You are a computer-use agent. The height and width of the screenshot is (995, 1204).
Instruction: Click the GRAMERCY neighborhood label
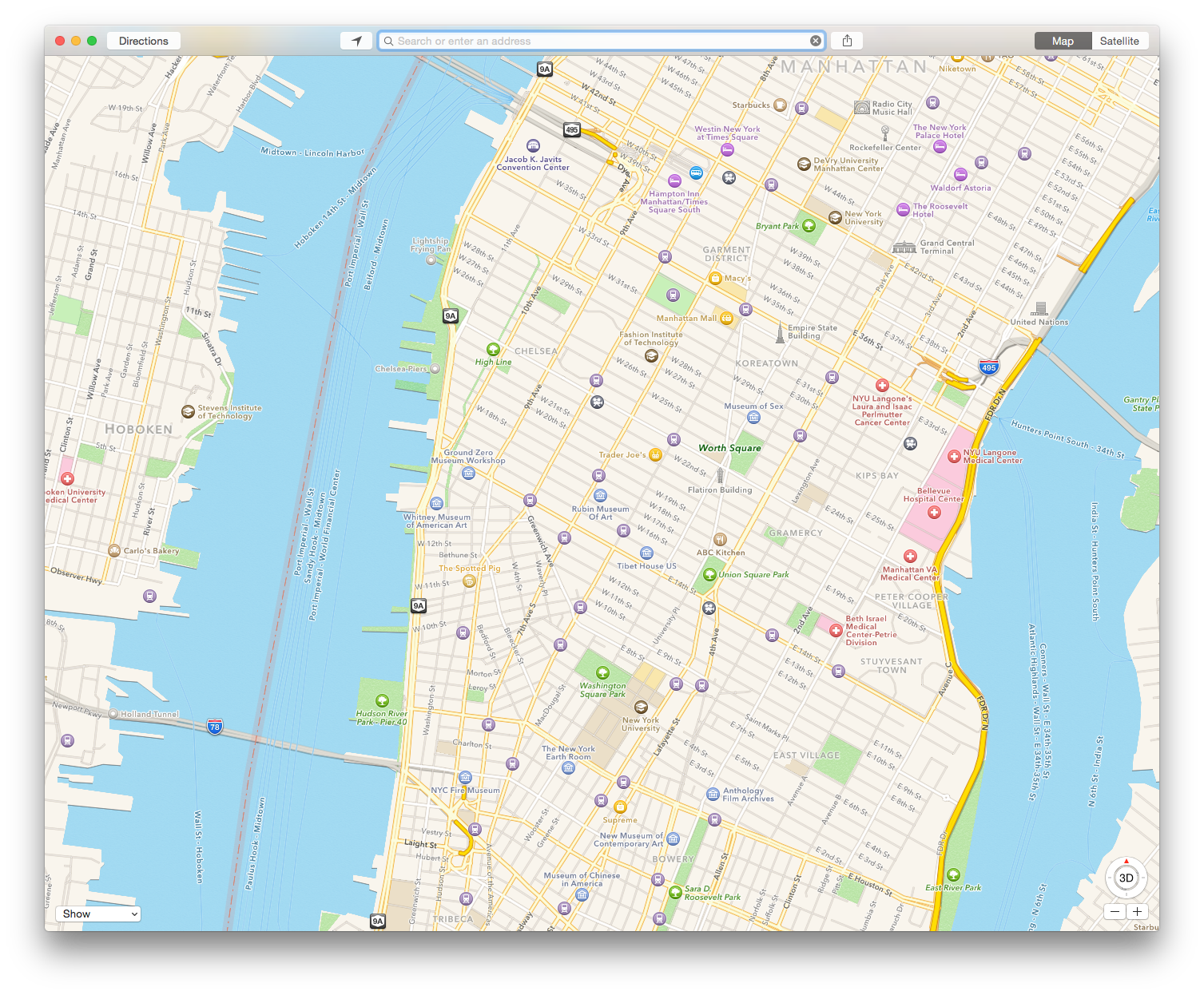point(796,533)
